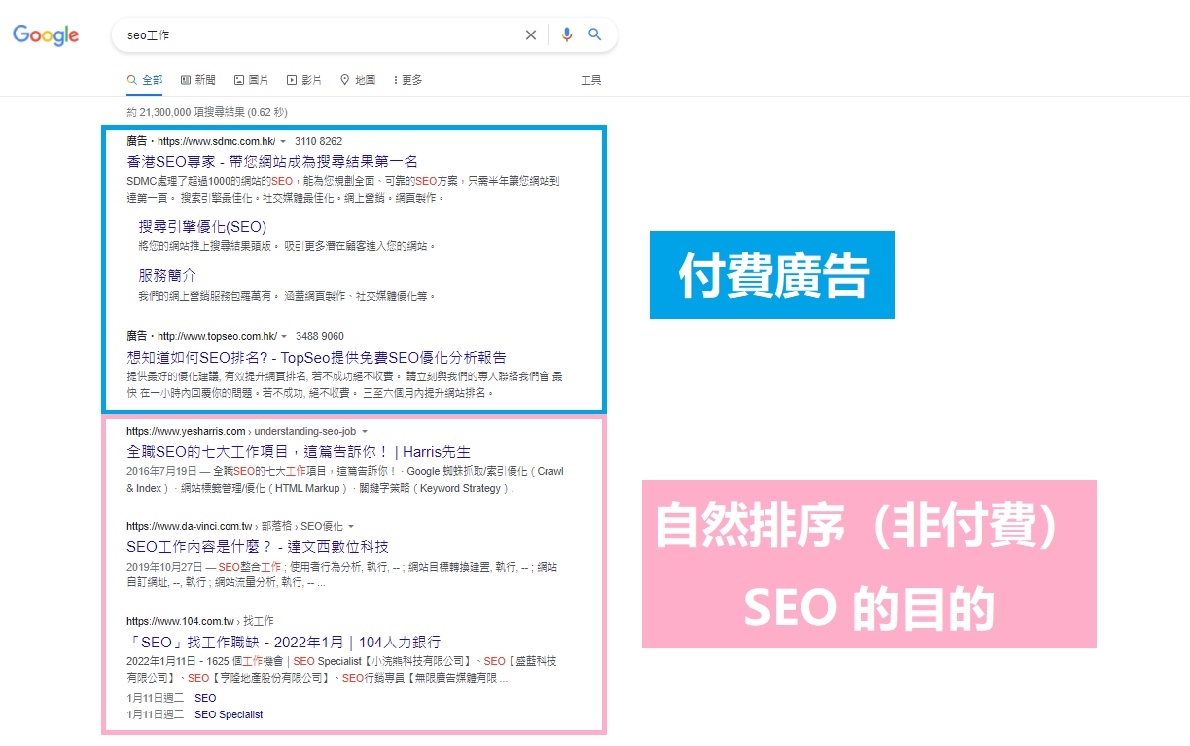This screenshot has height=746, width=1190.
Task: Open the 搜尋引擎優化(SEO) sitelink
Action: [x=201, y=226]
